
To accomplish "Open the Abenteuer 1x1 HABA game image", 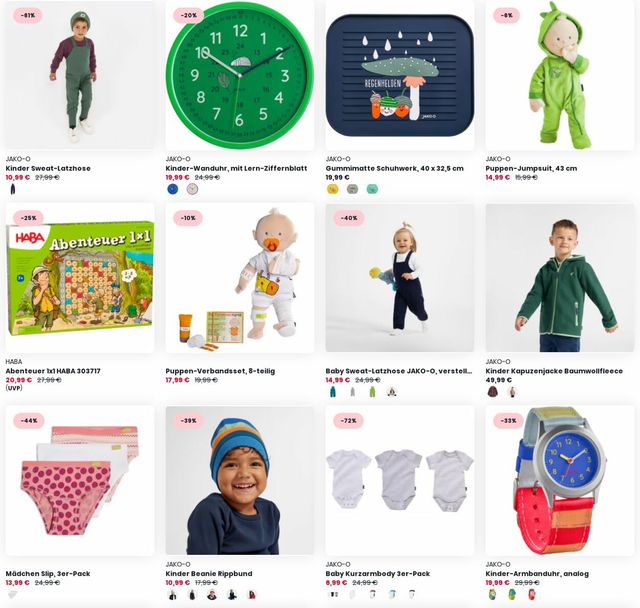I will point(80,278).
